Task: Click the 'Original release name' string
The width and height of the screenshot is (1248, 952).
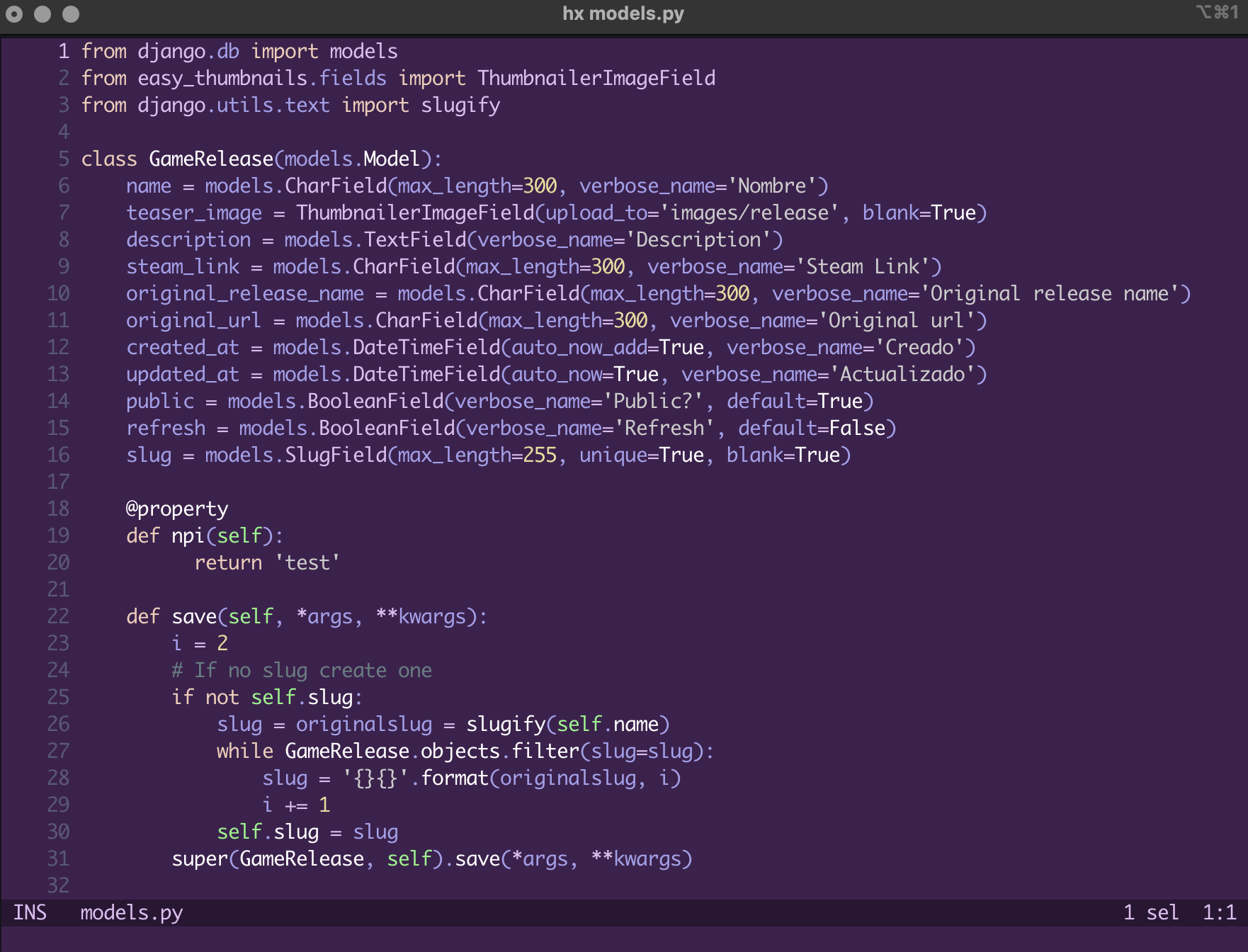Action: (1050, 293)
